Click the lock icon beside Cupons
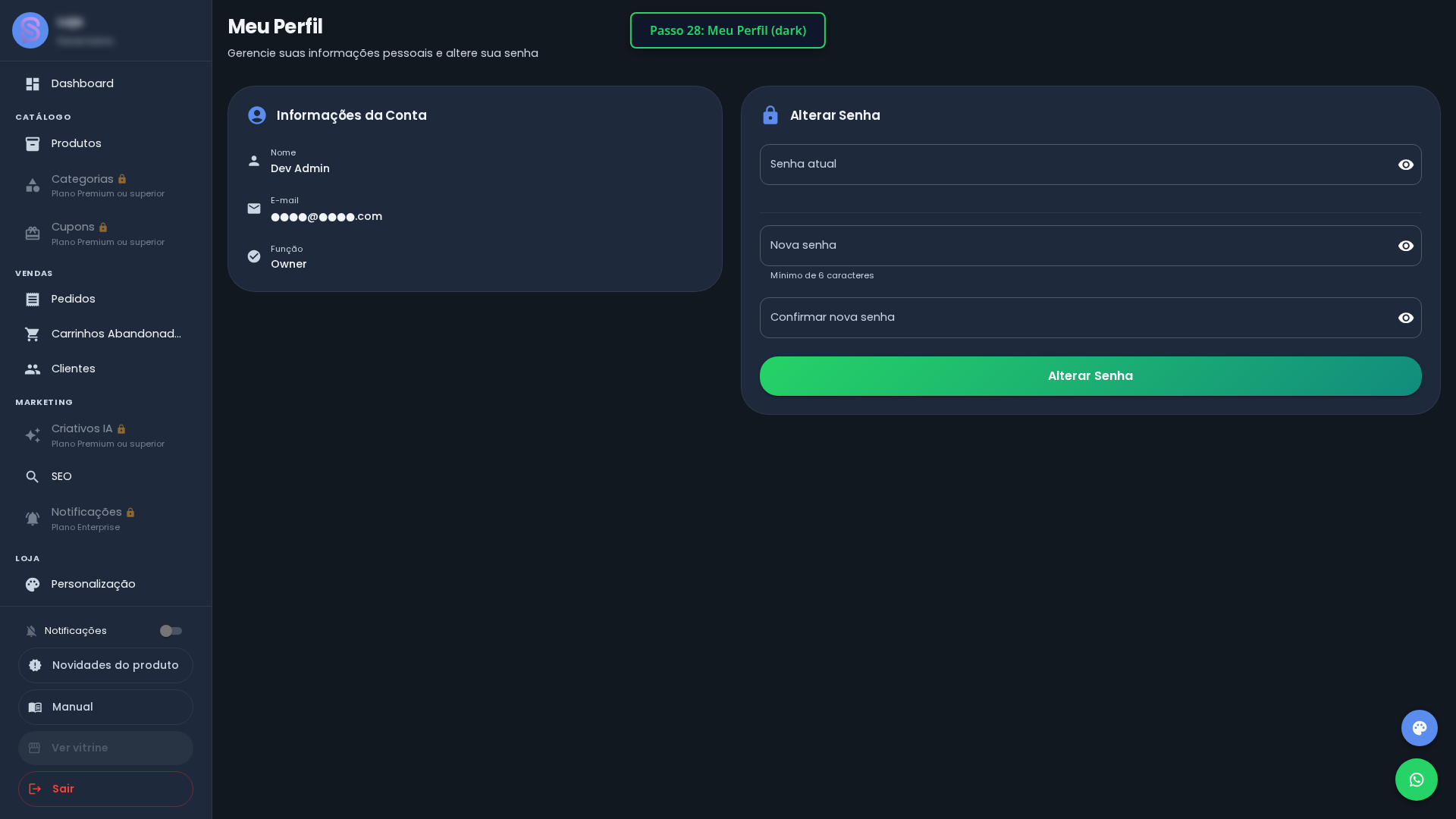1456x819 pixels. pos(103,227)
